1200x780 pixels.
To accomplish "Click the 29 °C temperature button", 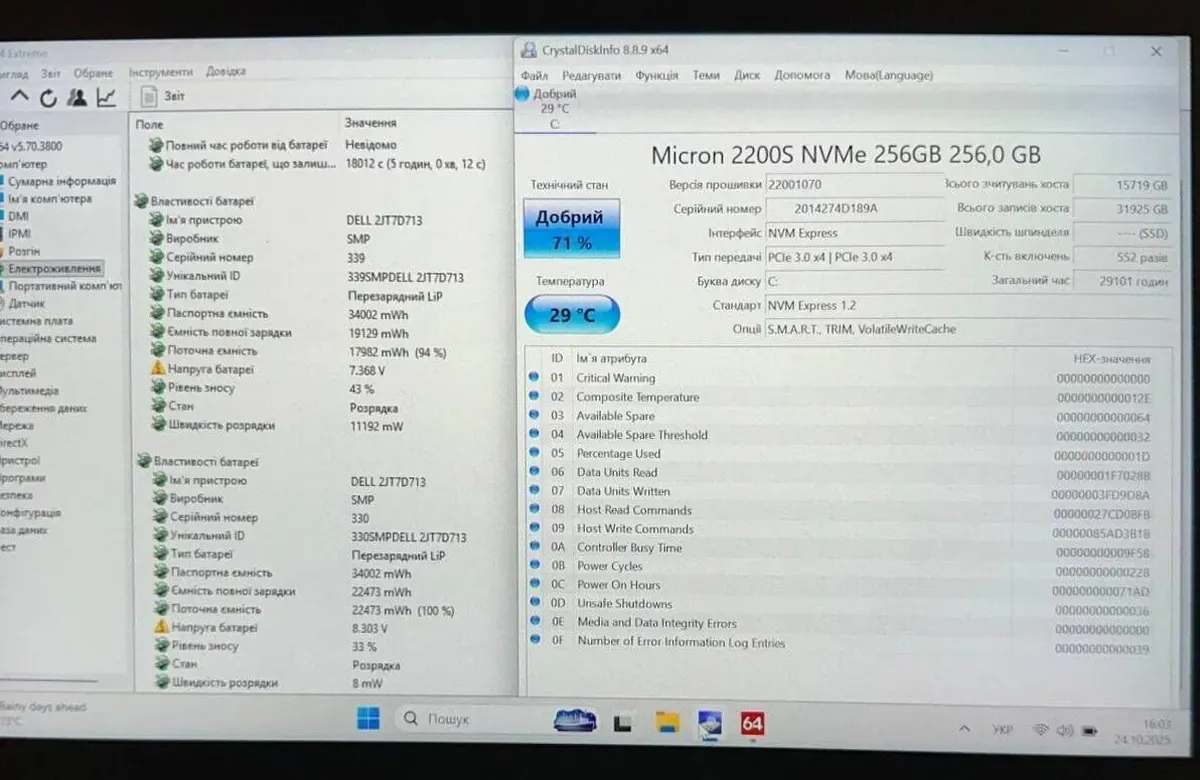I will (x=572, y=315).
